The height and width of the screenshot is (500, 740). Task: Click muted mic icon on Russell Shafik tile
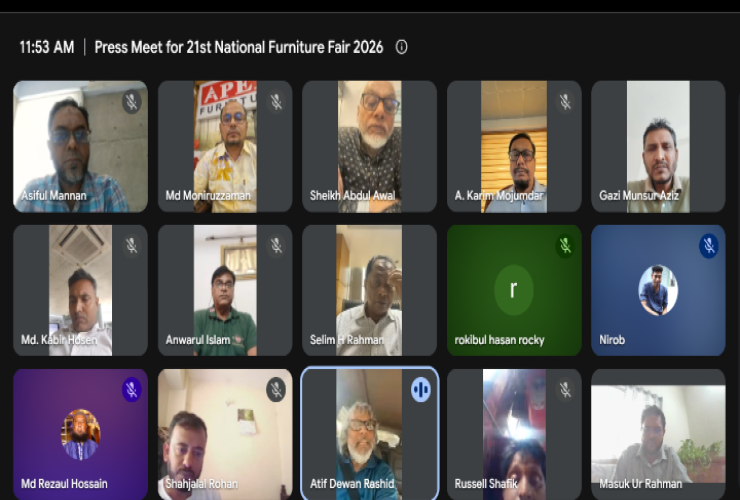click(x=565, y=390)
